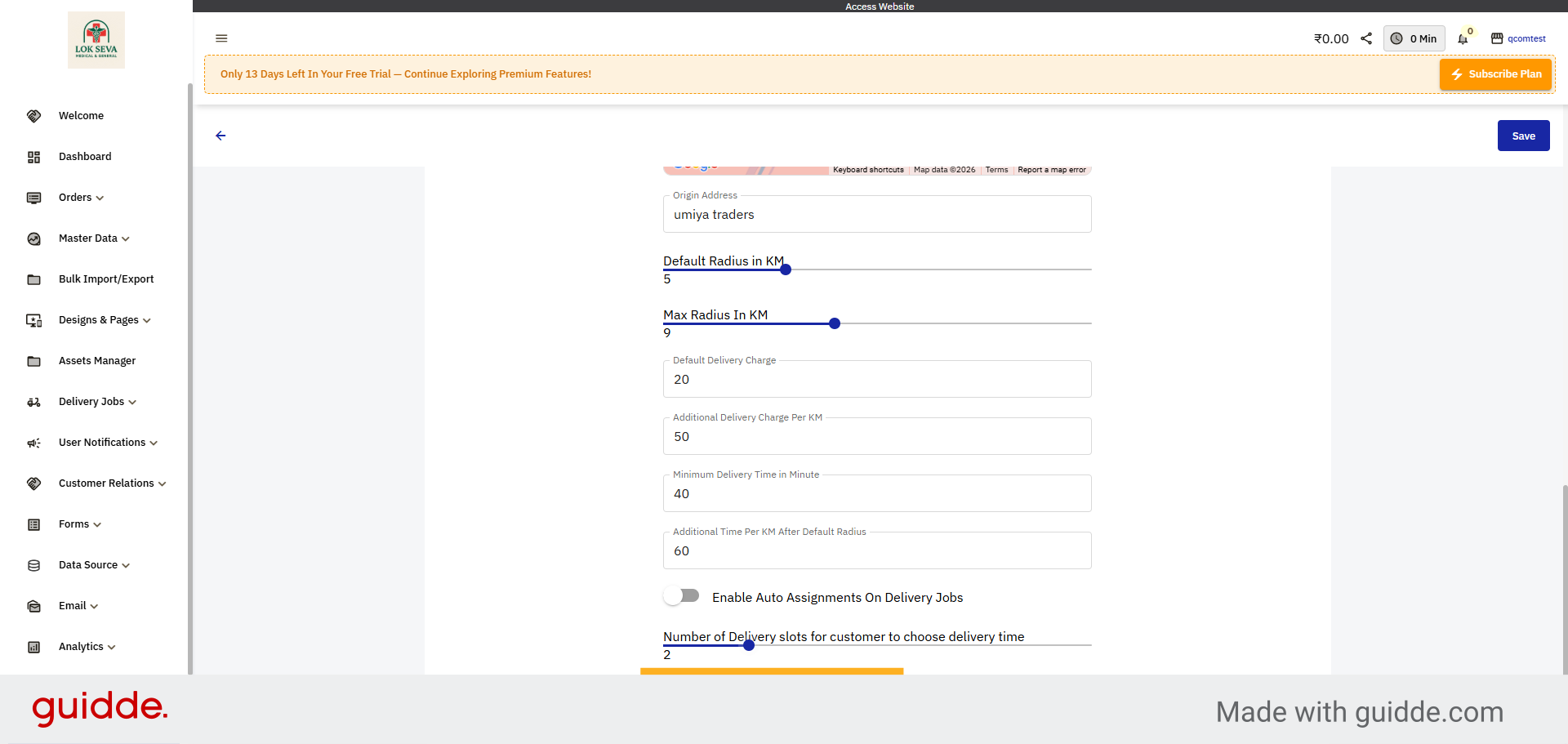Click the Keyboard shortcuts map button
1568x744 pixels.
[x=868, y=170]
